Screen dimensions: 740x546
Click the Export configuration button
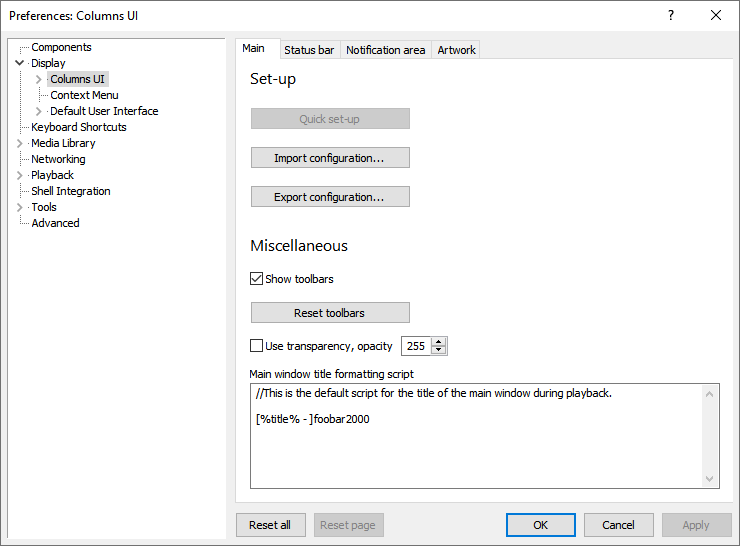point(329,197)
